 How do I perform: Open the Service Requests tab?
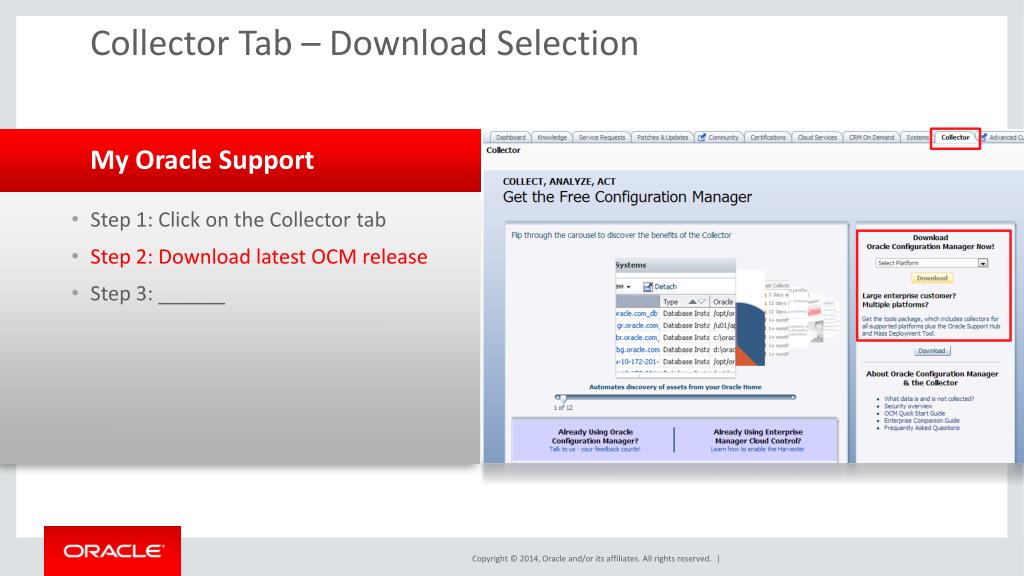tap(601, 137)
